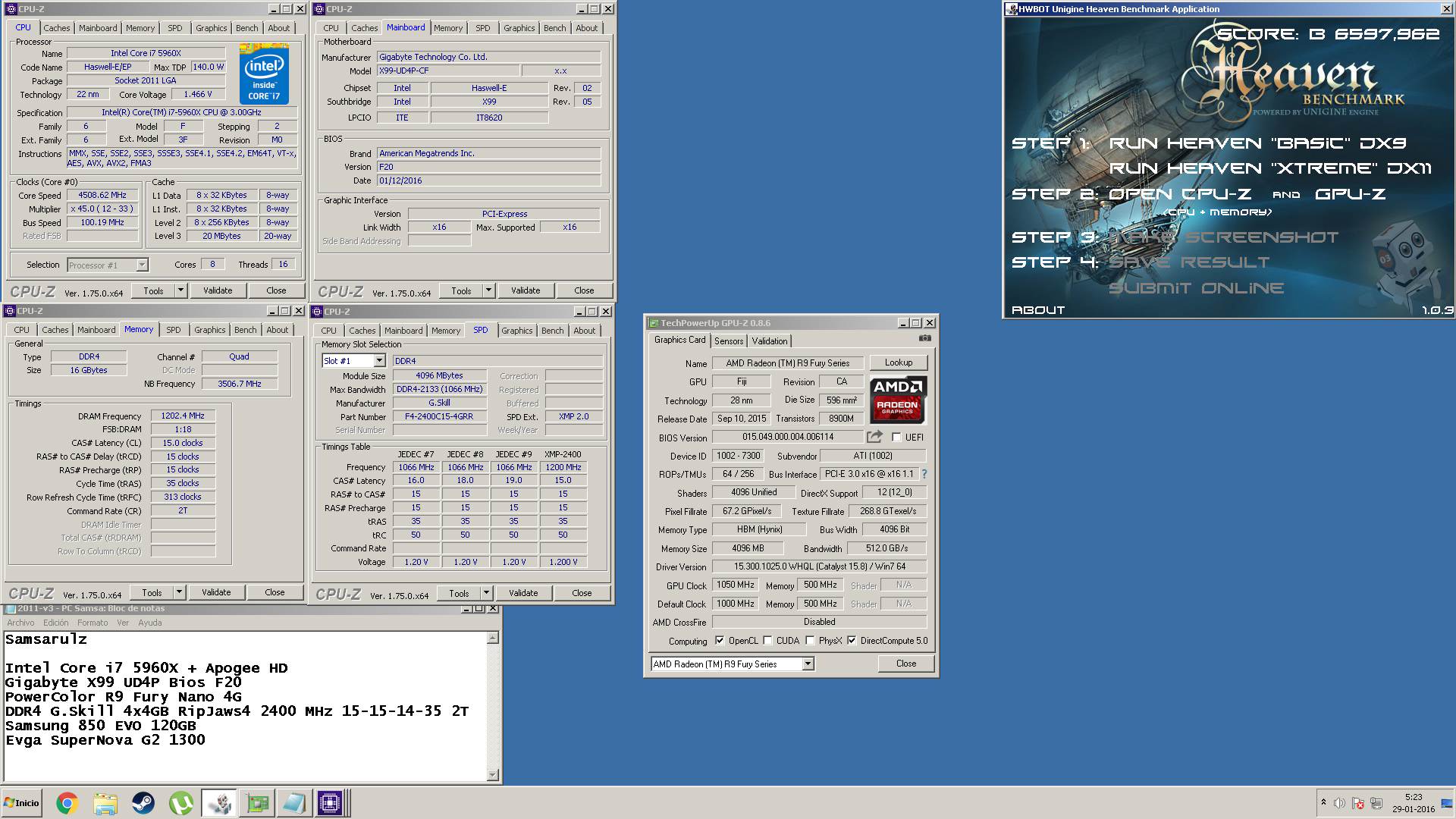
Task: Switch to Notepad taskbar icon
Action: pyautogui.click(x=293, y=803)
